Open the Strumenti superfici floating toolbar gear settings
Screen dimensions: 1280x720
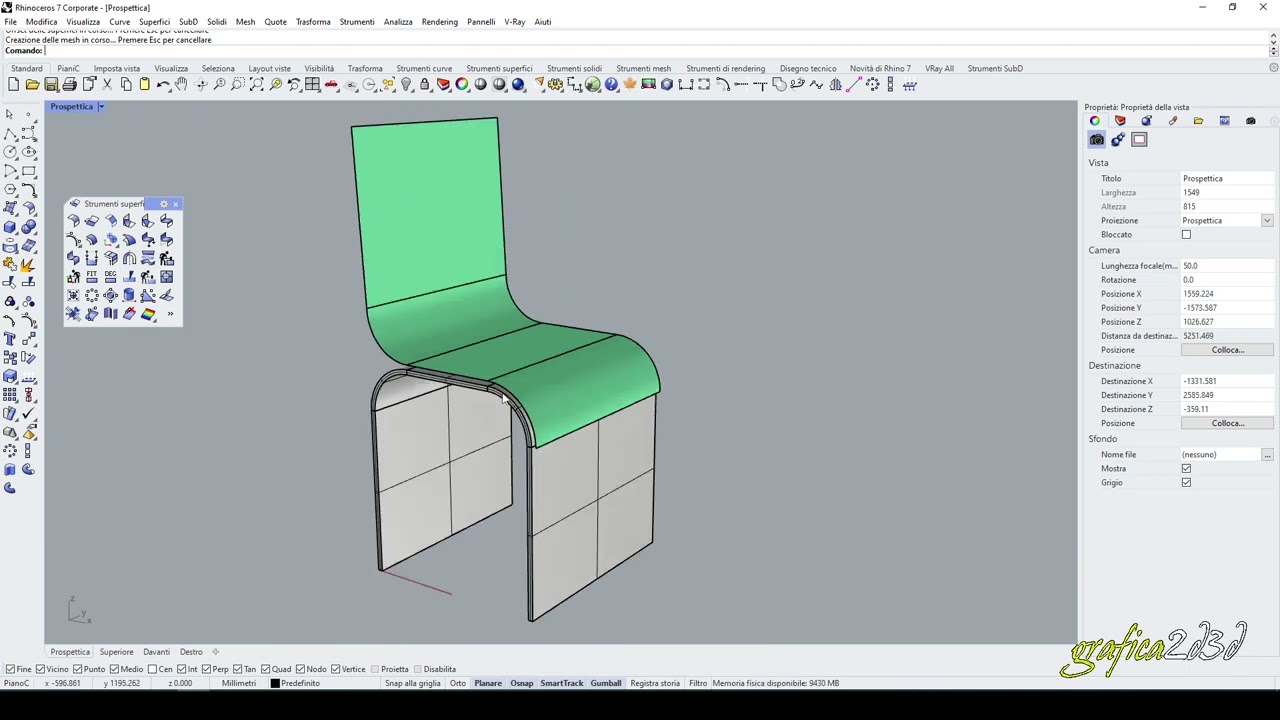coord(164,204)
